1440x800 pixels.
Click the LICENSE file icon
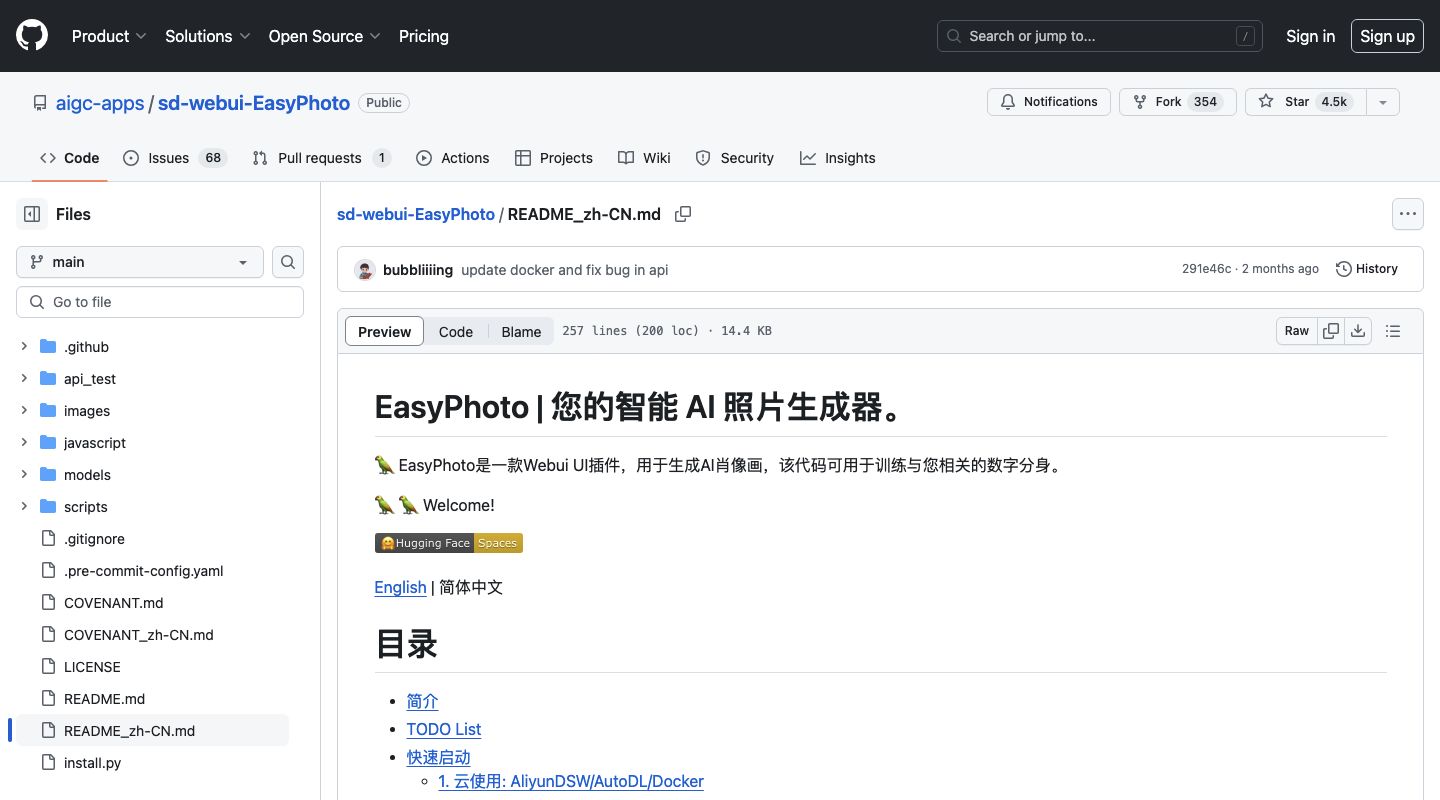click(48, 667)
